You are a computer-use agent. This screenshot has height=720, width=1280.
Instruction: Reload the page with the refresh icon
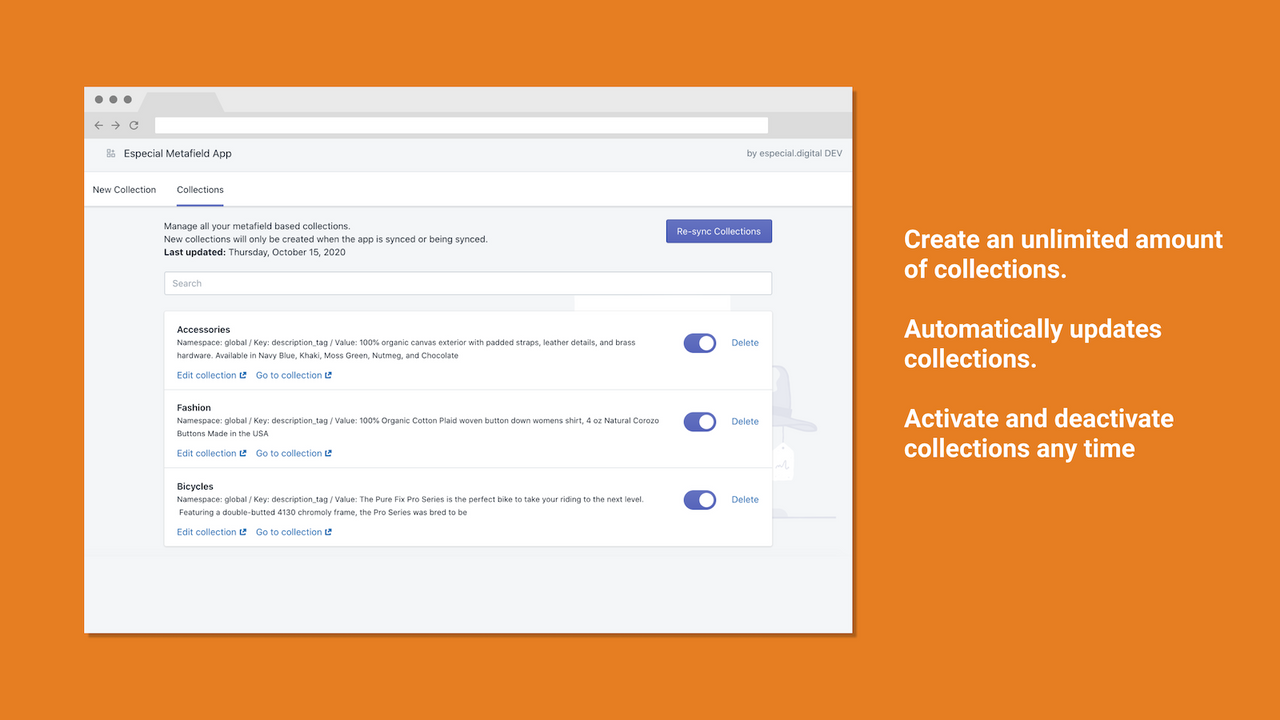133,124
